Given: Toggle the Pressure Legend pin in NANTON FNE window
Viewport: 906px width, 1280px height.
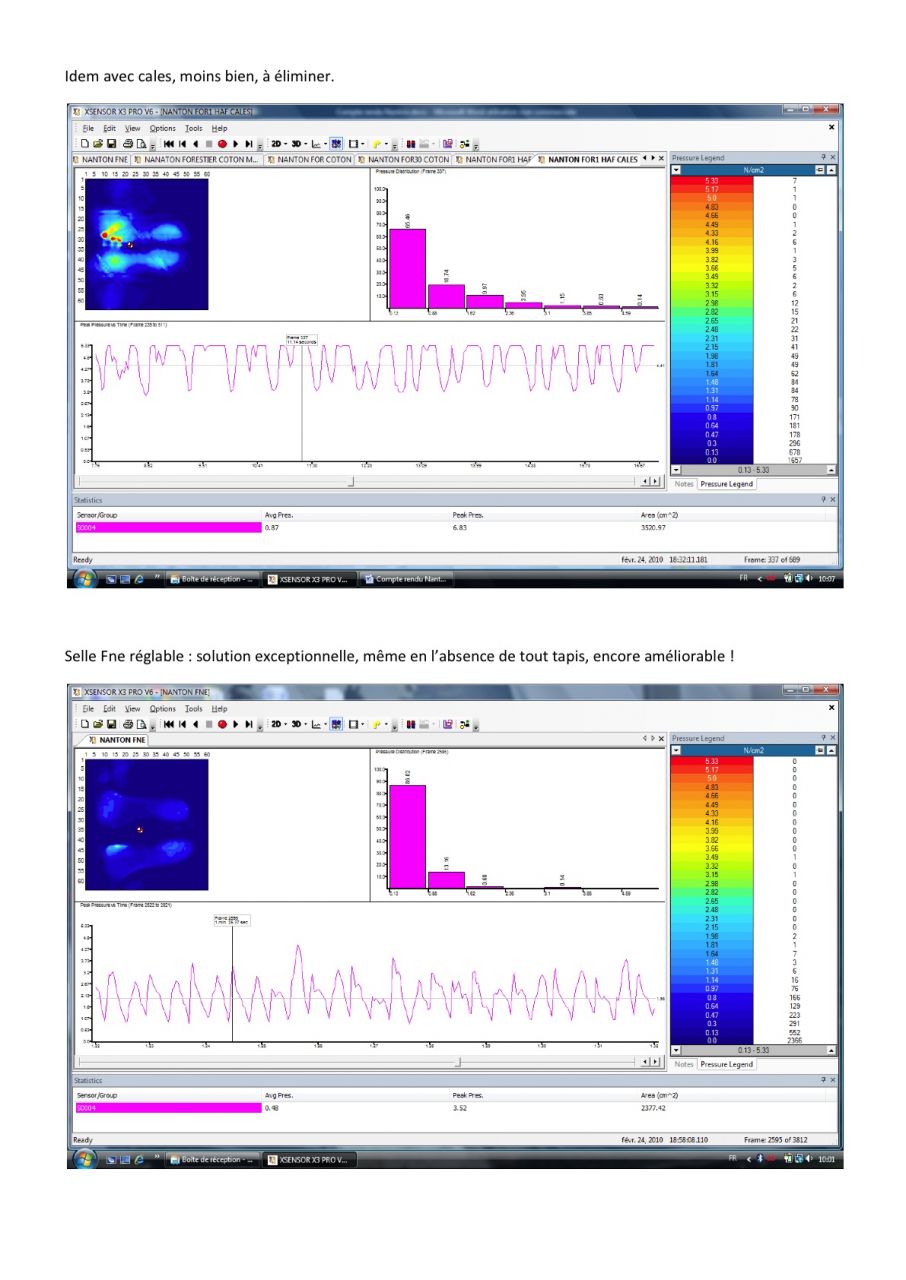Looking at the screenshot, I should [x=823, y=738].
